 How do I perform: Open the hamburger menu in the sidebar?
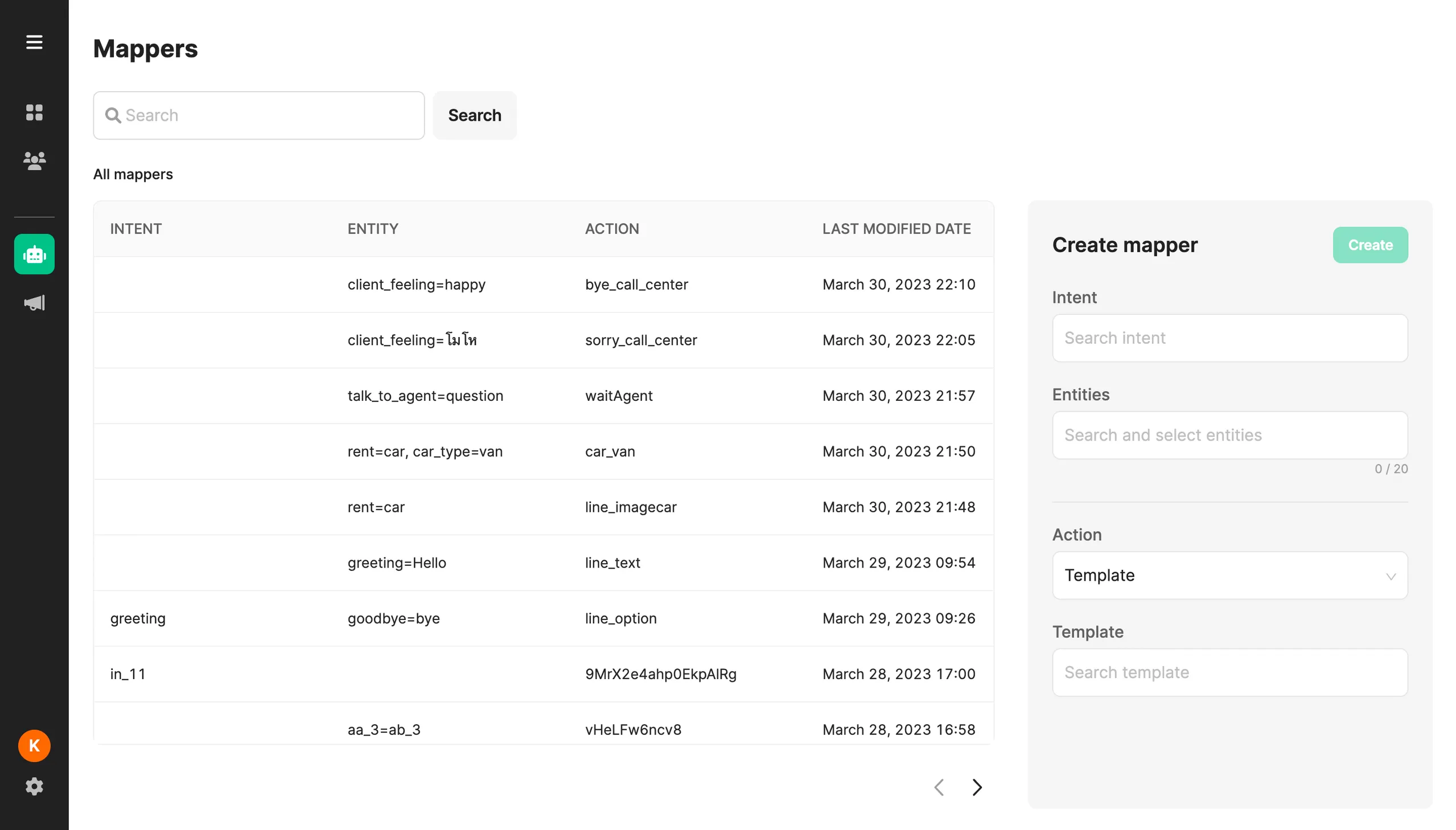pos(34,42)
